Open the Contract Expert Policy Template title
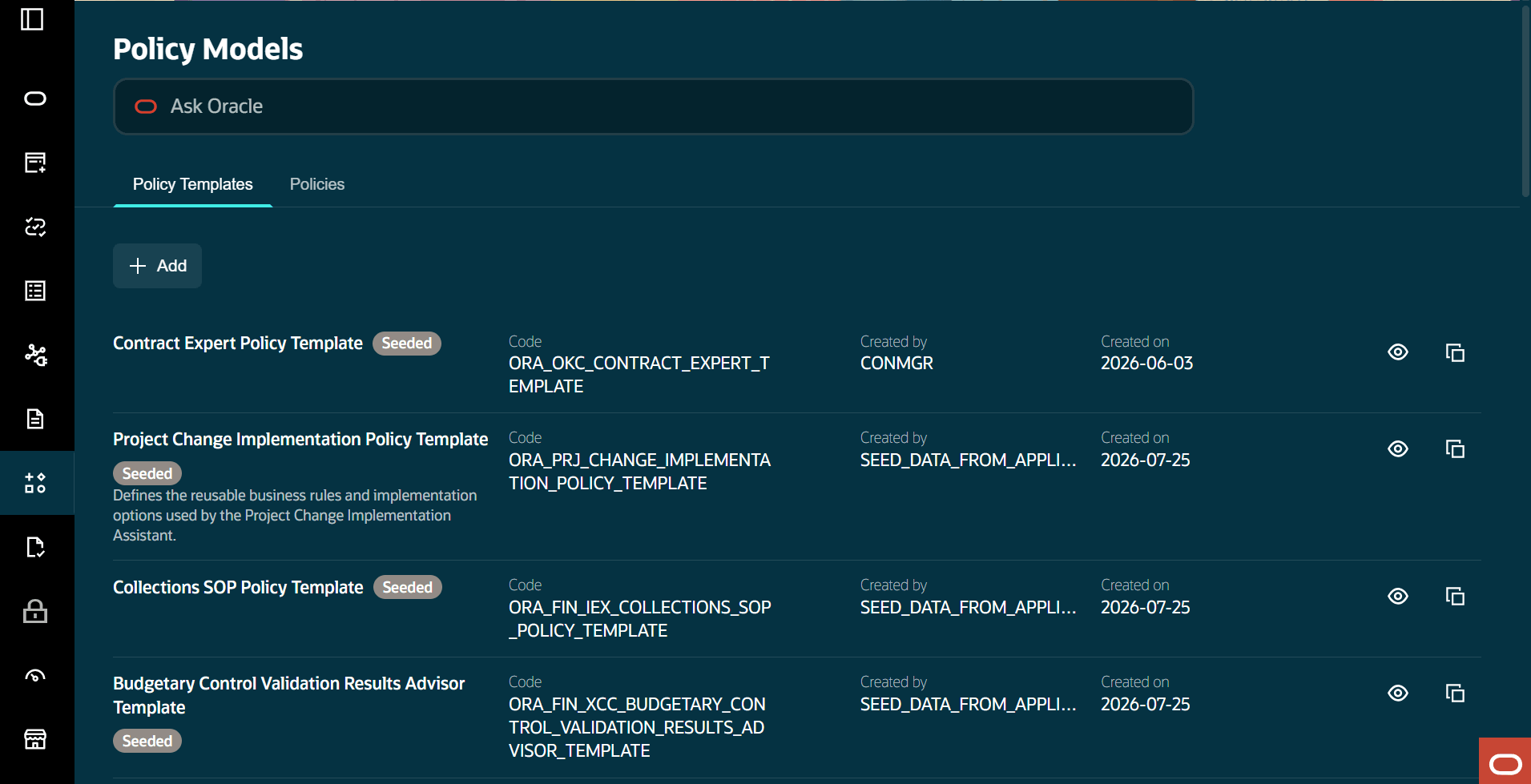This screenshot has width=1531, height=784. (238, 344)
